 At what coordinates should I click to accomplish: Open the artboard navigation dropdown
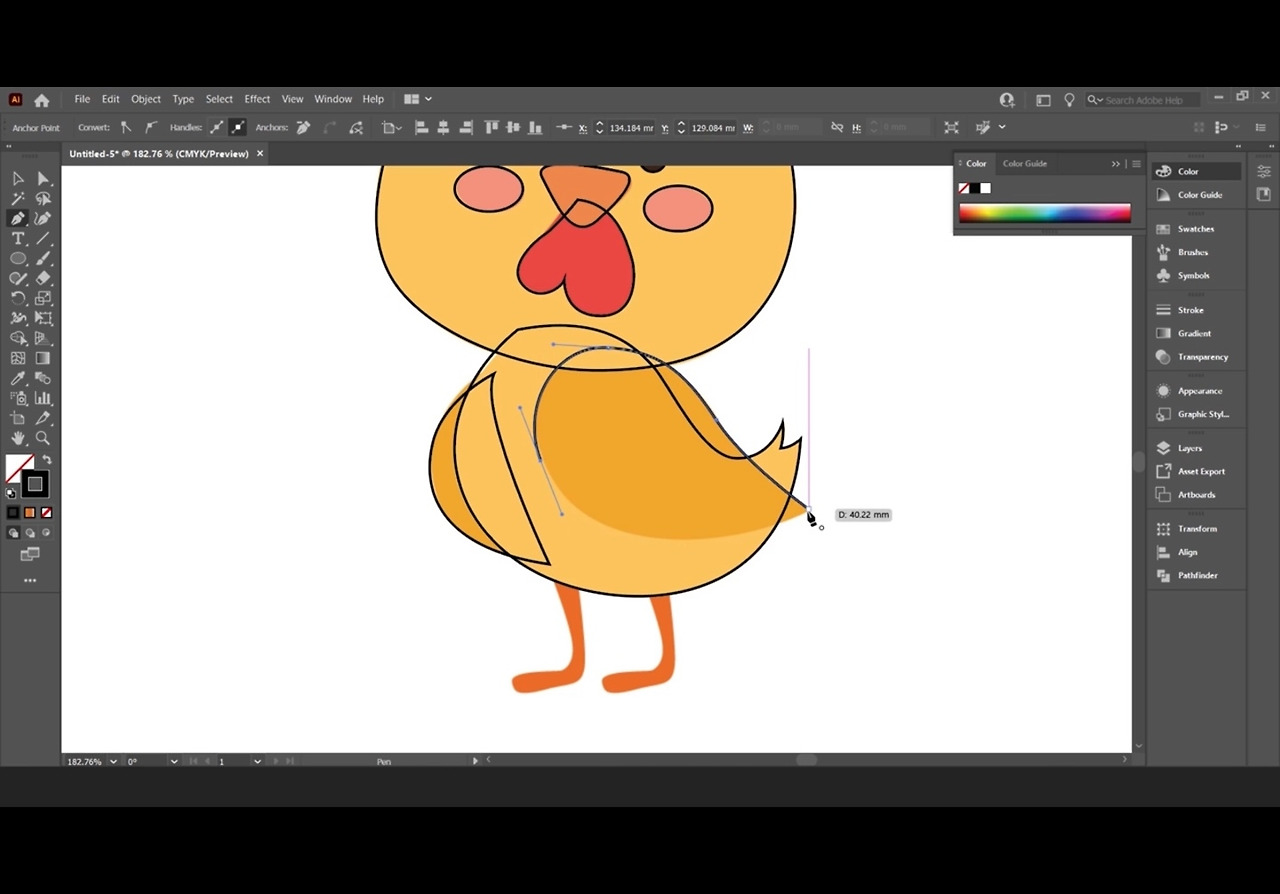click(x=257, y=761)
